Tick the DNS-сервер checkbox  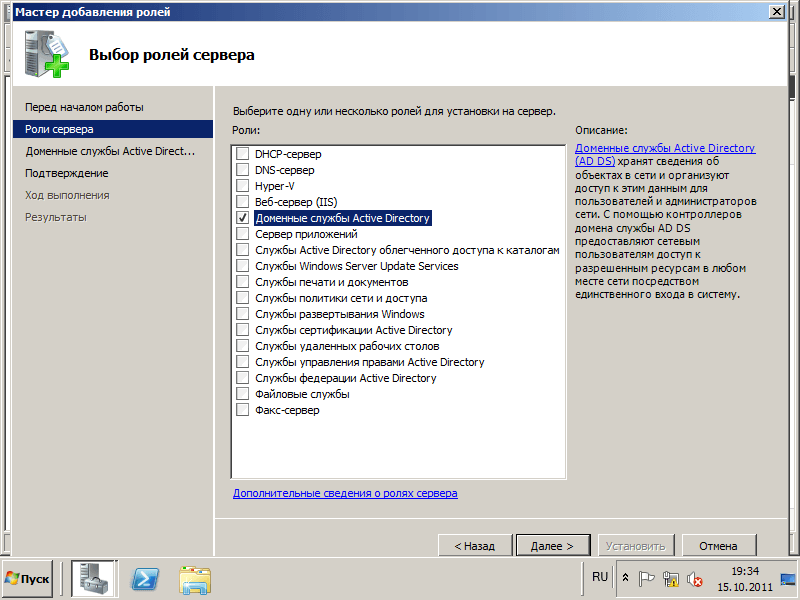click(x=242, y=169)
